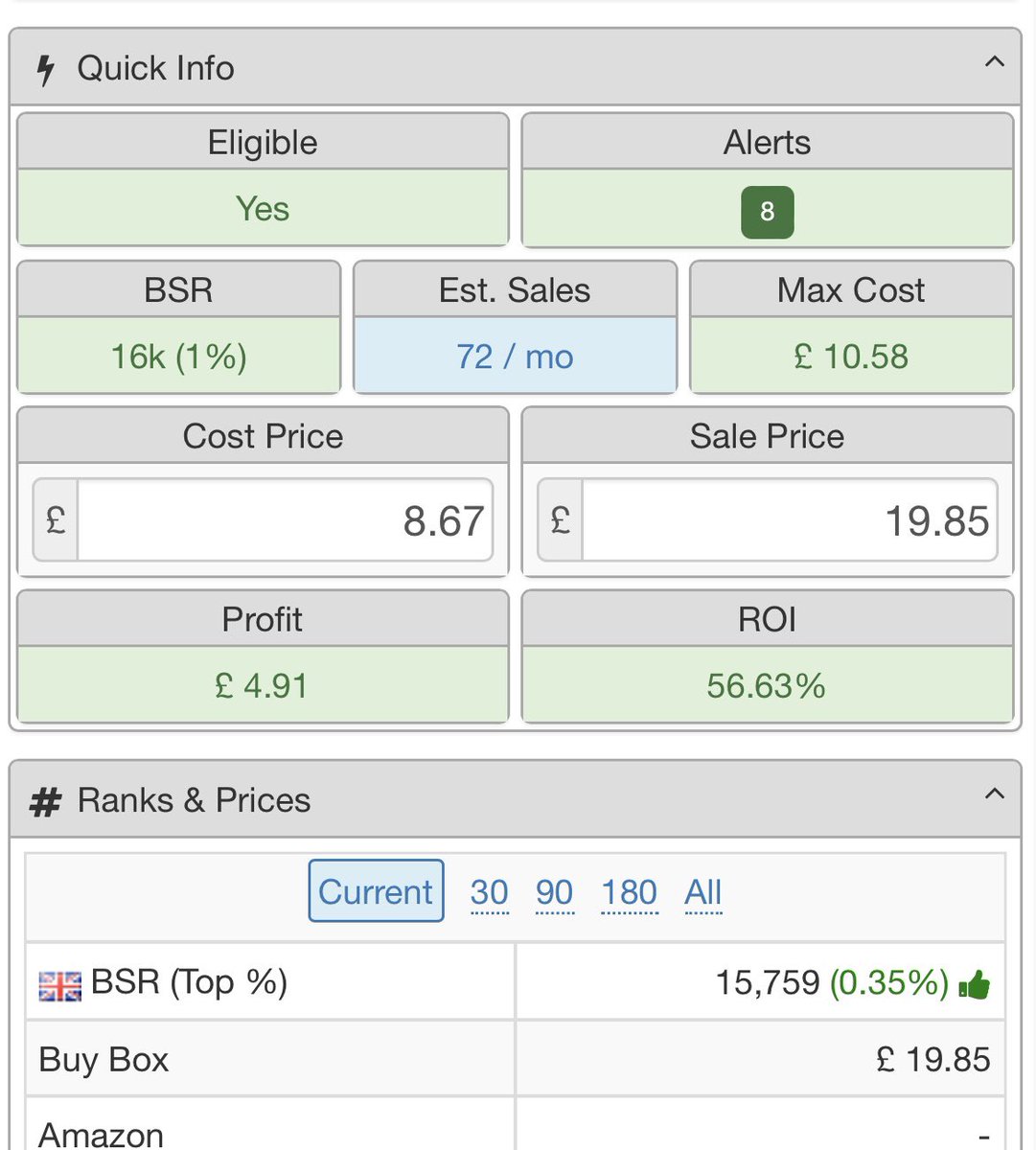The height and width of the screenshot is (1150, 1036).
Task: Collapse the Ranks & Prices panel chevron
Action: (994, 794)
